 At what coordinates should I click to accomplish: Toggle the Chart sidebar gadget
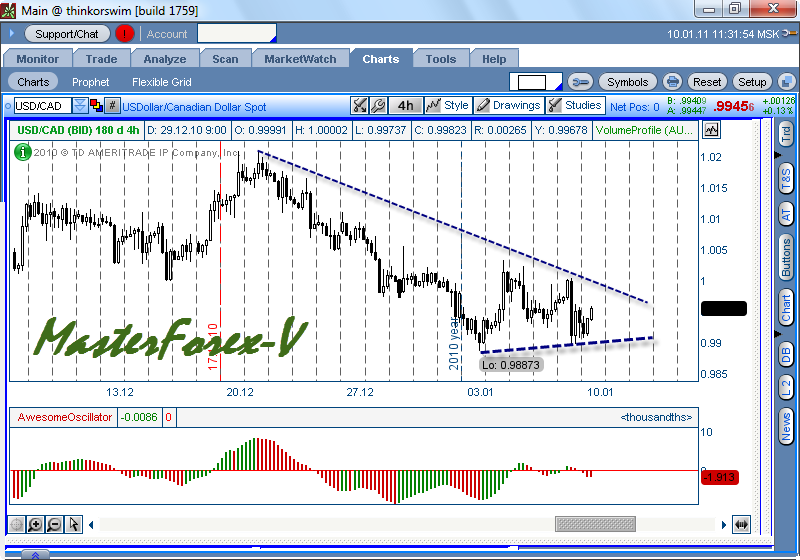pos(786,308)
